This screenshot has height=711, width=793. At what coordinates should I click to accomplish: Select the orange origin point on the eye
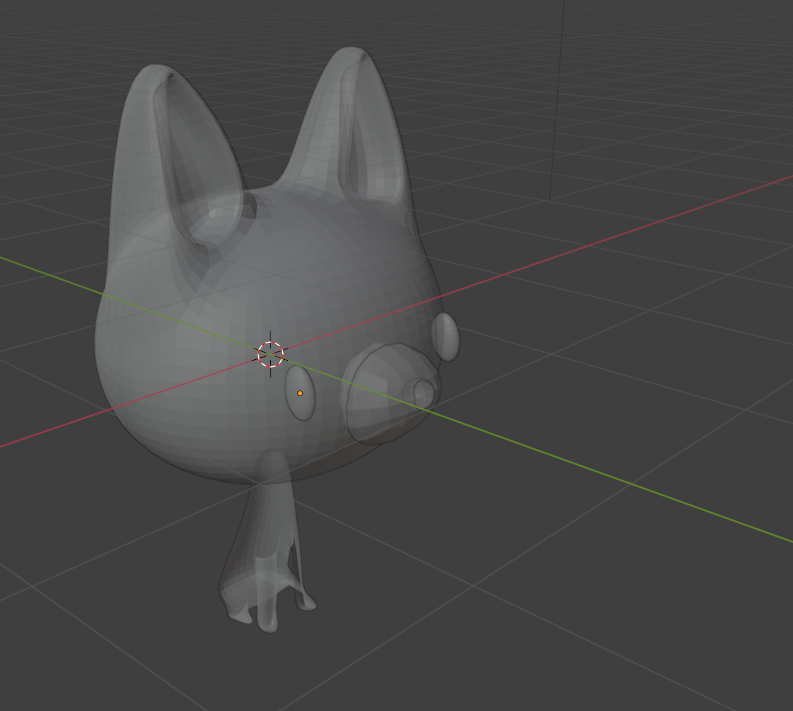[x=300, y=394]
